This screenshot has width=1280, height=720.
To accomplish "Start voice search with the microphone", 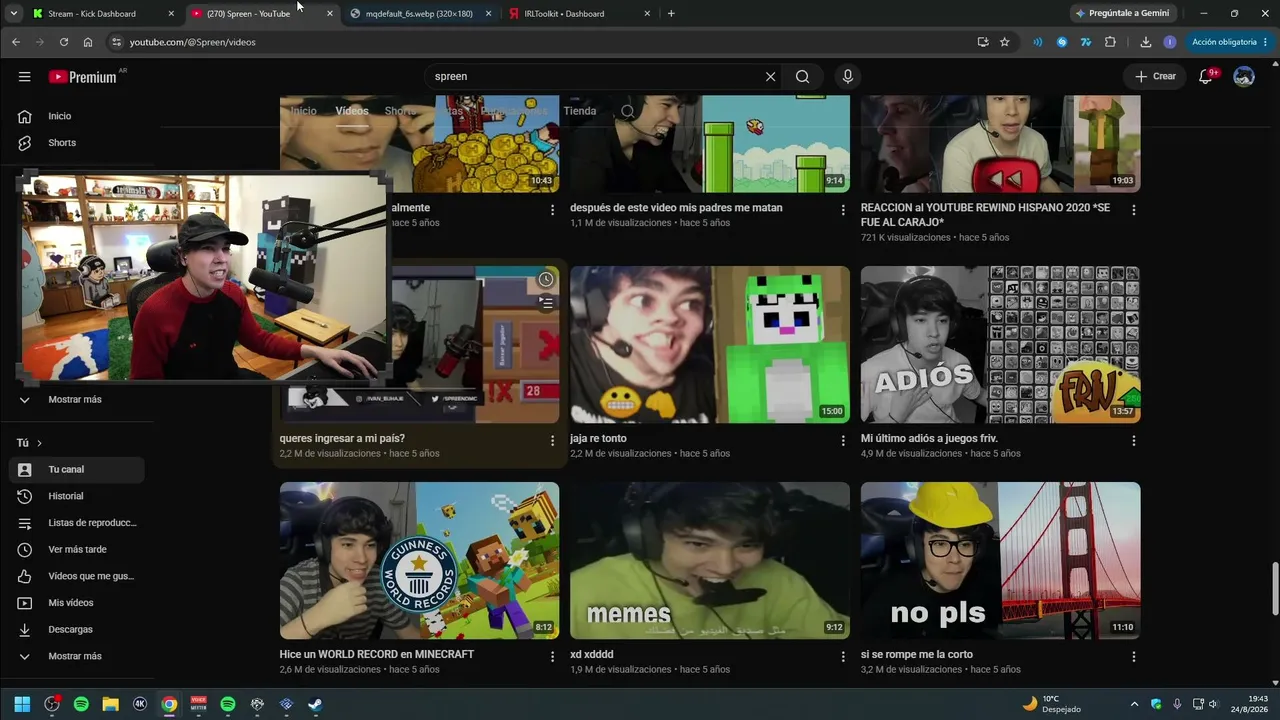I will (x=848, y=77).
